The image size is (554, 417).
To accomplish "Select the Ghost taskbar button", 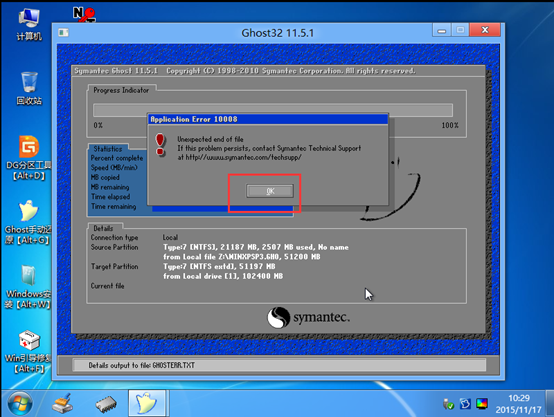I will coord(147,403).
